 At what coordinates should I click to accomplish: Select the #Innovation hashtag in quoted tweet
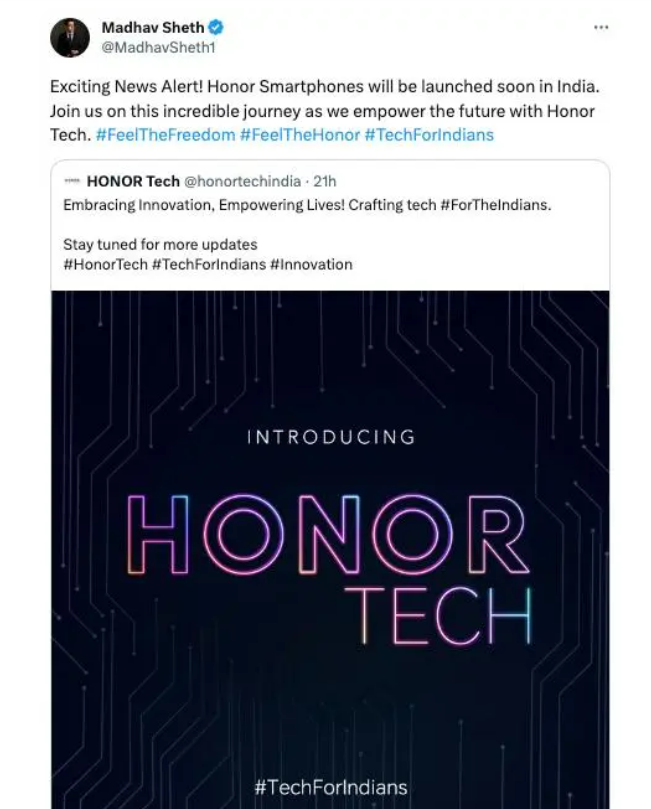311,264
